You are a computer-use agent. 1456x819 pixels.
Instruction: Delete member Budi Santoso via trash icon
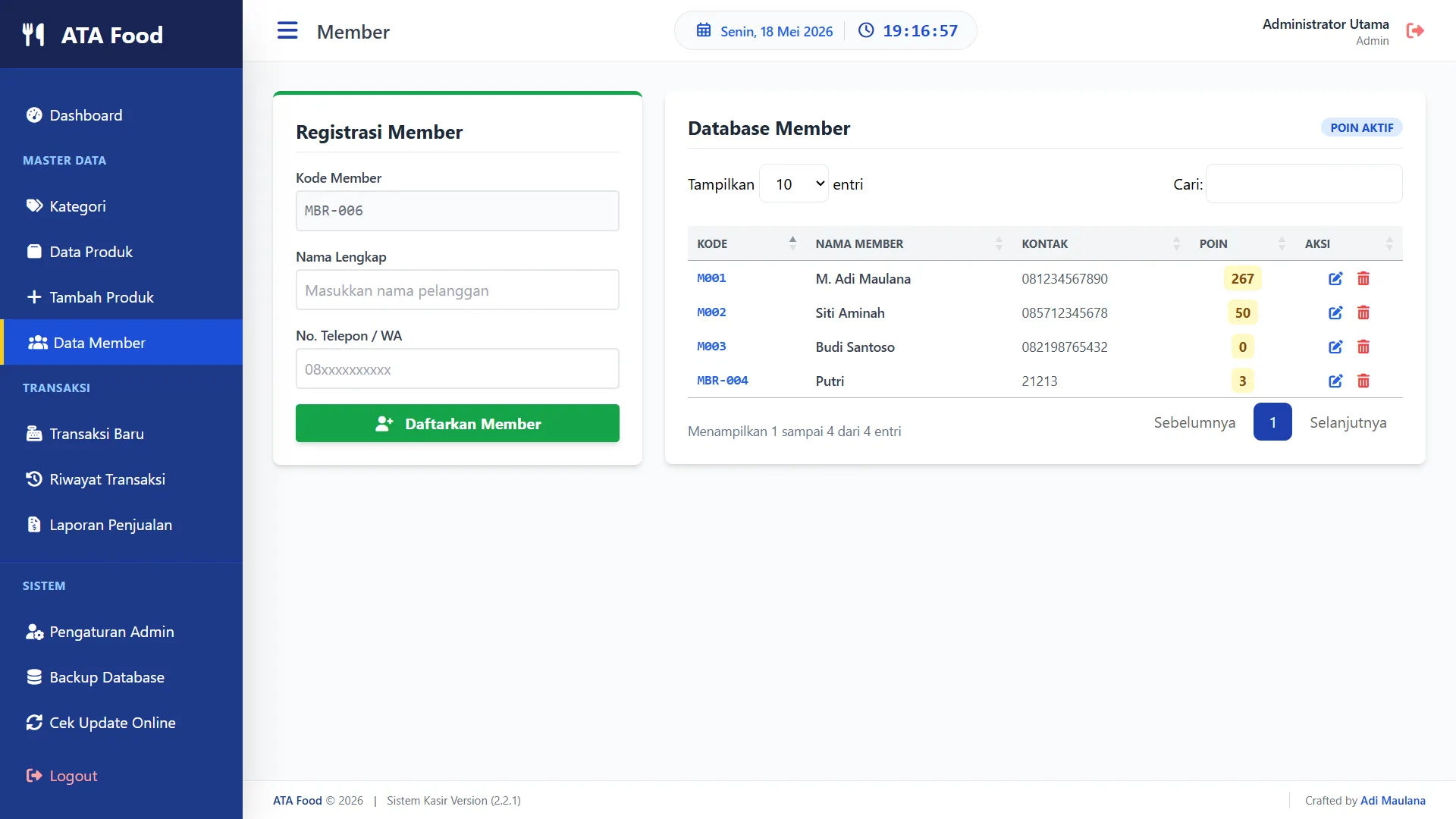tap(1363, 347)
